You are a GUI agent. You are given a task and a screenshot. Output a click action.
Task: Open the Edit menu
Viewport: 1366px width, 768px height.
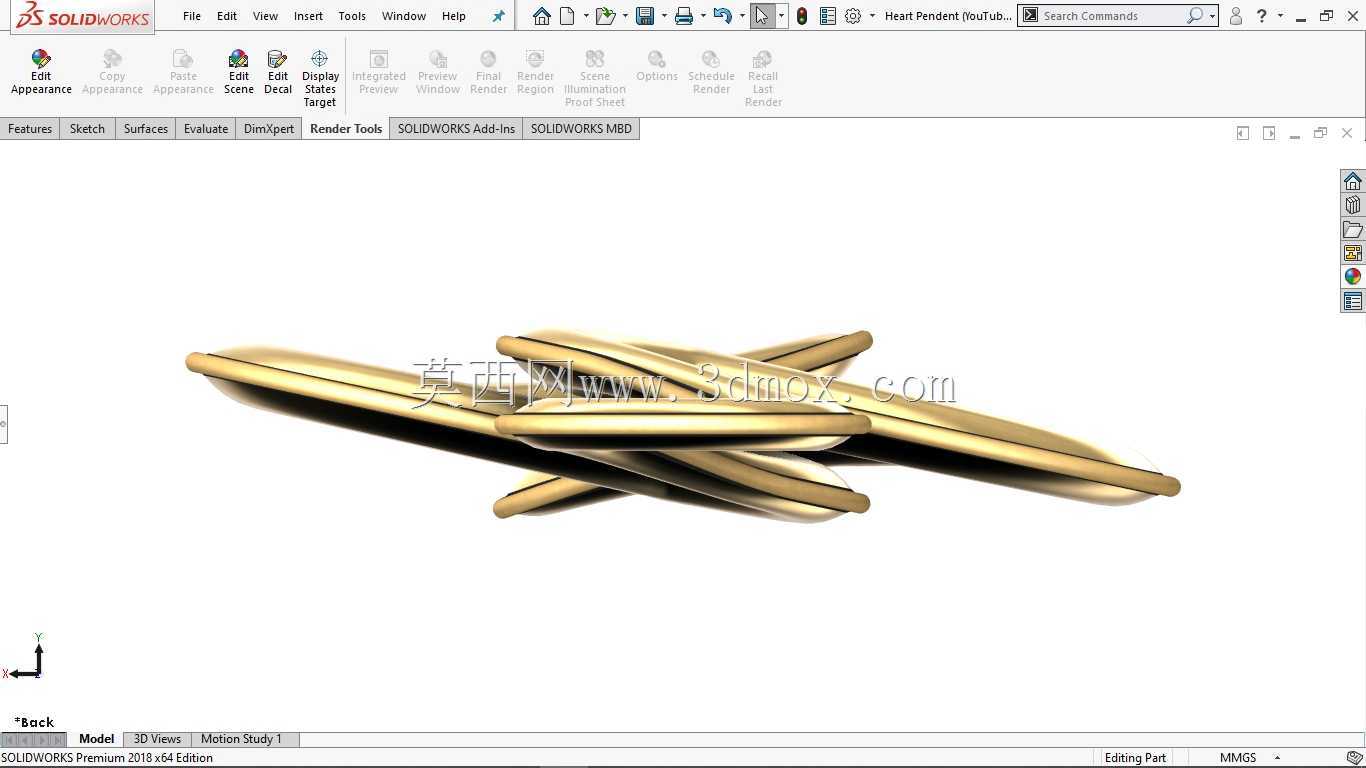pos(227,16)
